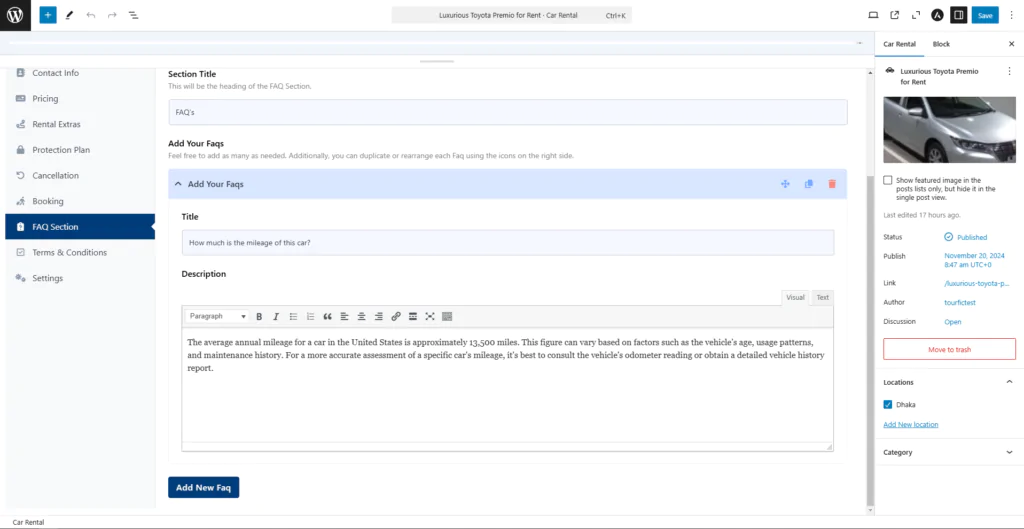Screen dimensions: 1024x529
Task: Toggle hide featured image in single view
Action: point(888,180)
